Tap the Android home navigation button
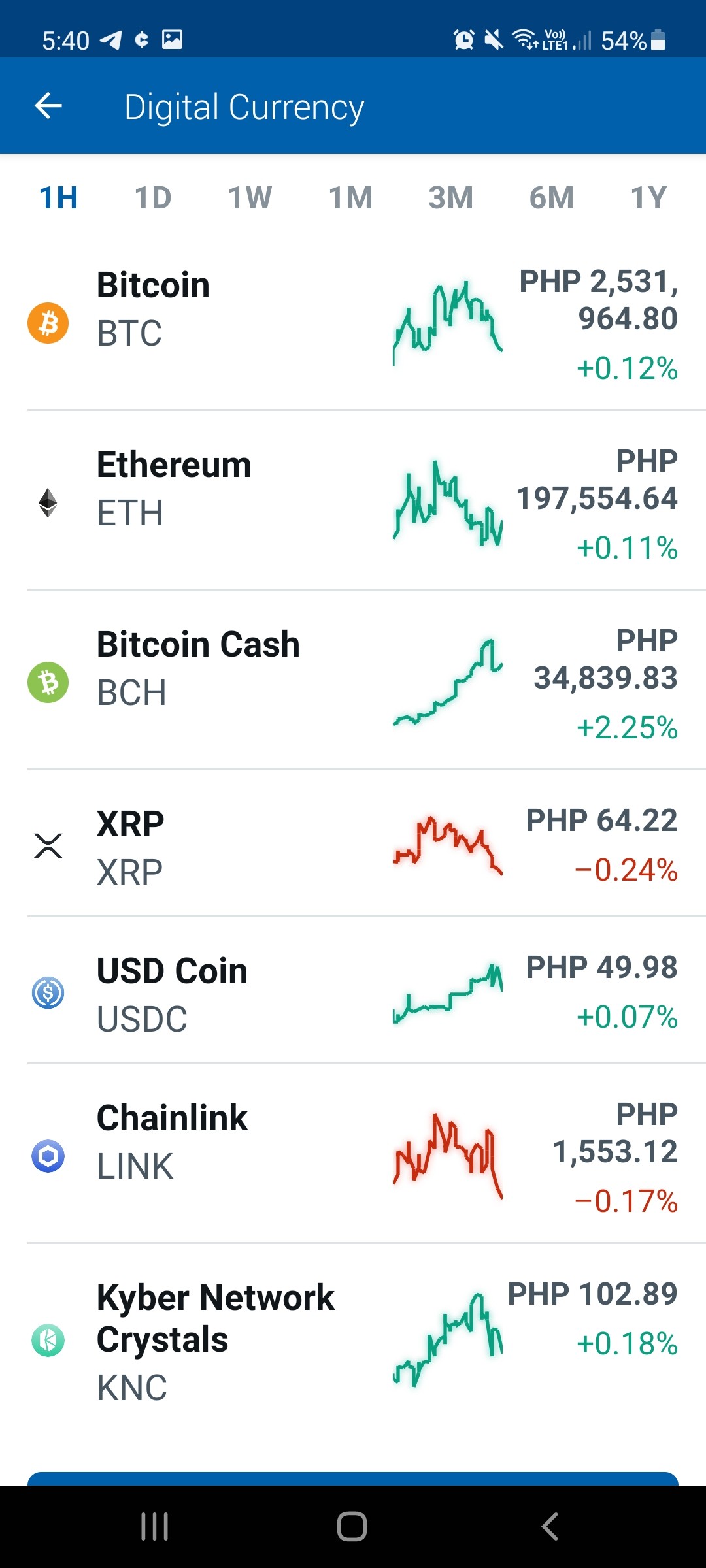This screenshot has width=706, height=1568. pyautogui.click(x=352, y=1527)
